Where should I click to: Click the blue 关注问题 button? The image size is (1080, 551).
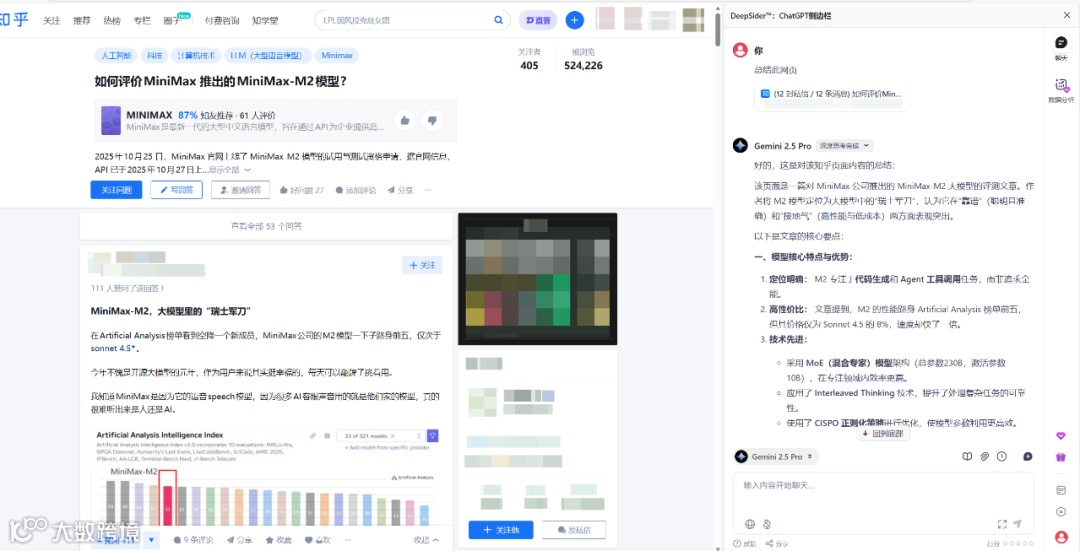click(x=116, y=190)
